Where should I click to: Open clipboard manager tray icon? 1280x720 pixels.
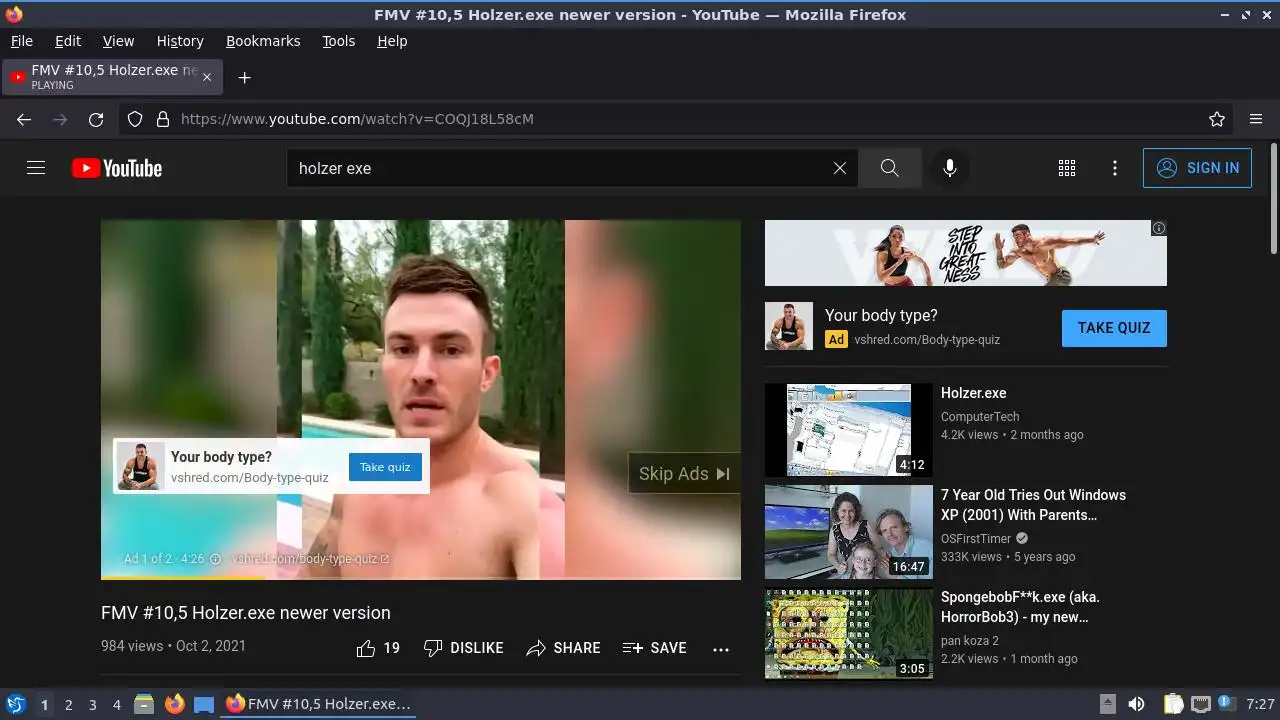coord(1174,704)
